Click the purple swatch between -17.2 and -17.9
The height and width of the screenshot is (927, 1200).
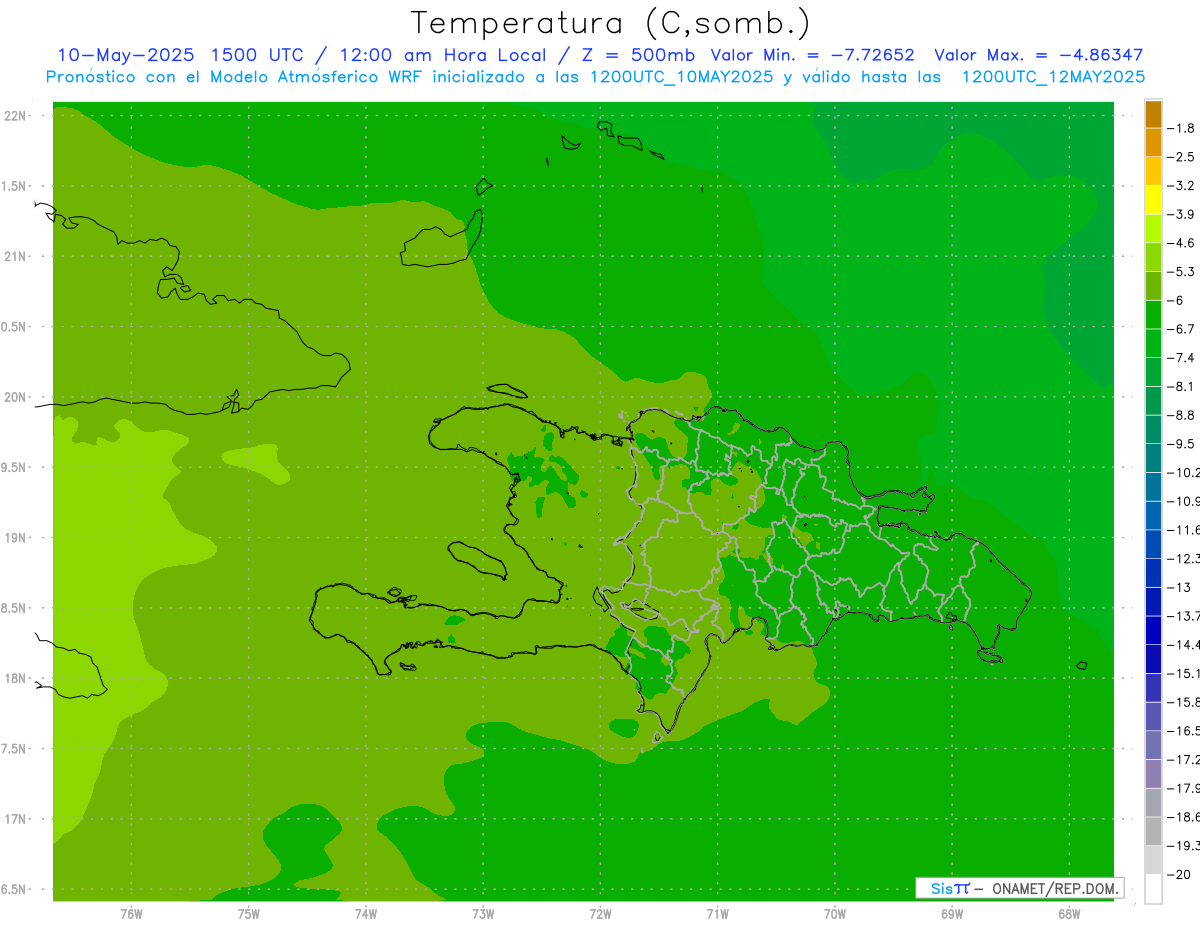1153,773
